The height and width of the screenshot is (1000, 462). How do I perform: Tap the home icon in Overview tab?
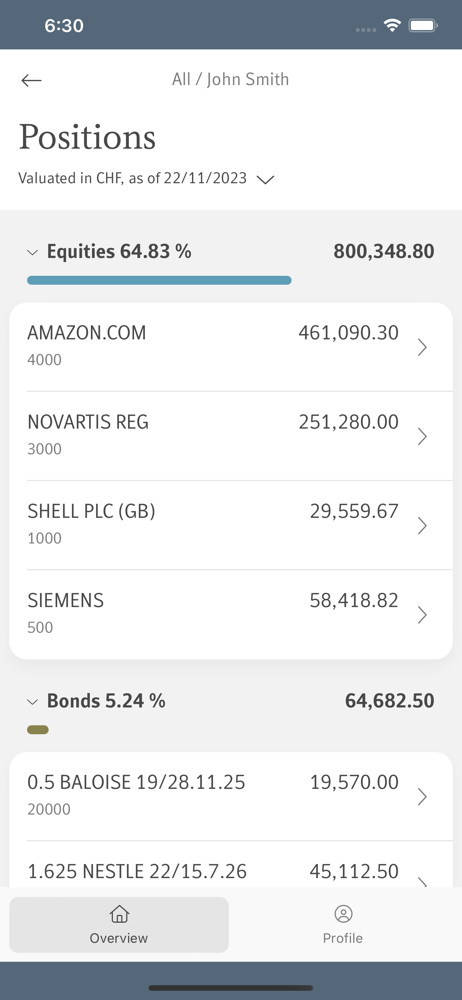click(119, 914)
